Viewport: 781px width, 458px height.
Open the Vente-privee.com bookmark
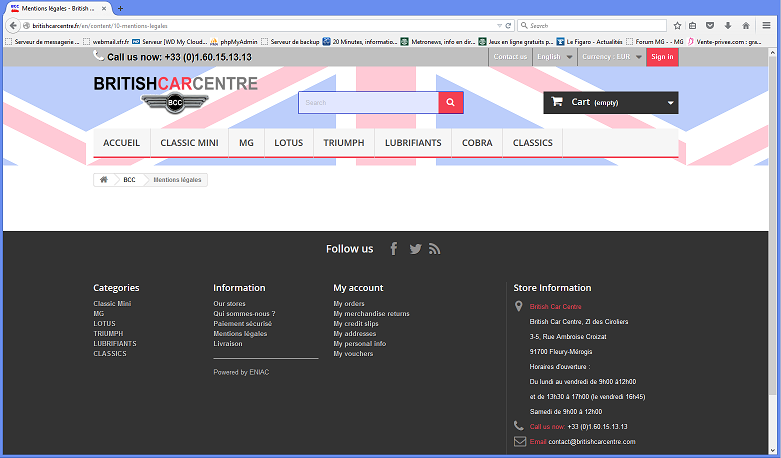coord(724,42)
